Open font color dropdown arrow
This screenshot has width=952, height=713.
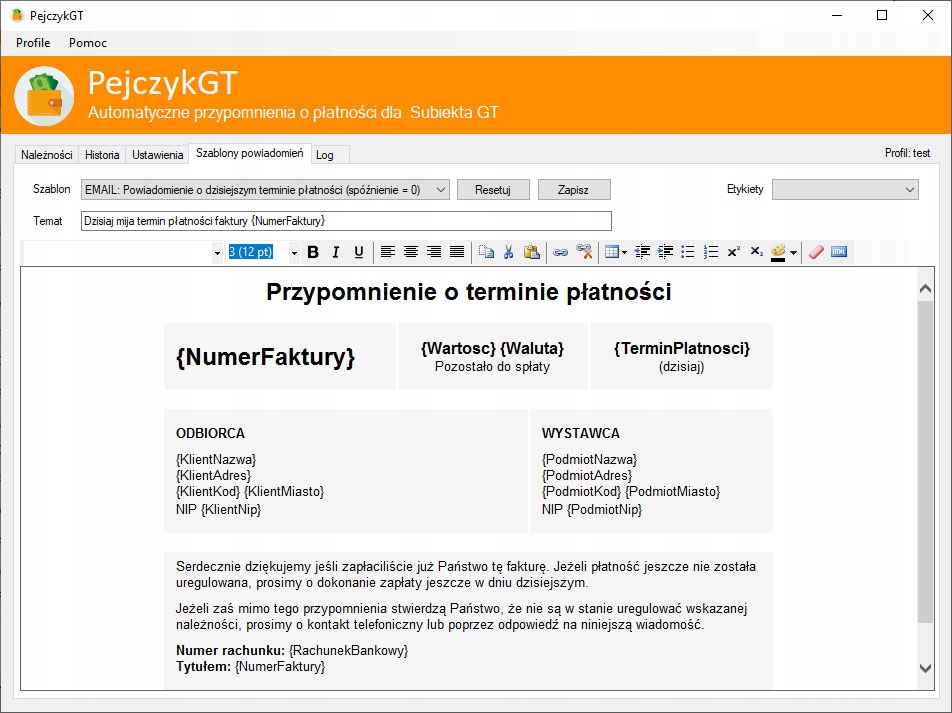(793, 253)
